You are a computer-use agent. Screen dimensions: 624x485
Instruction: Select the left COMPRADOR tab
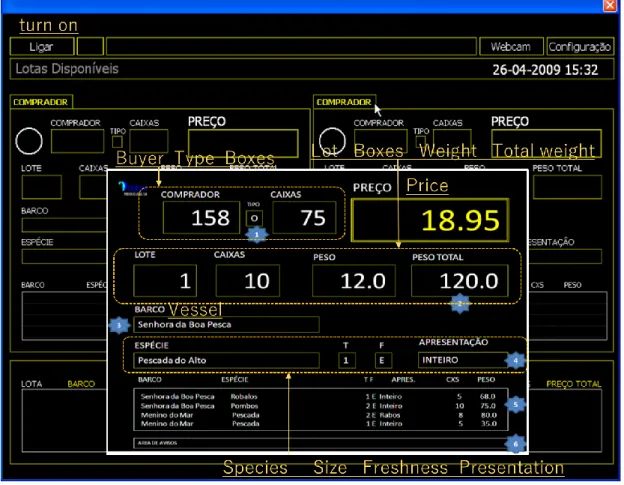pos(41,102)
